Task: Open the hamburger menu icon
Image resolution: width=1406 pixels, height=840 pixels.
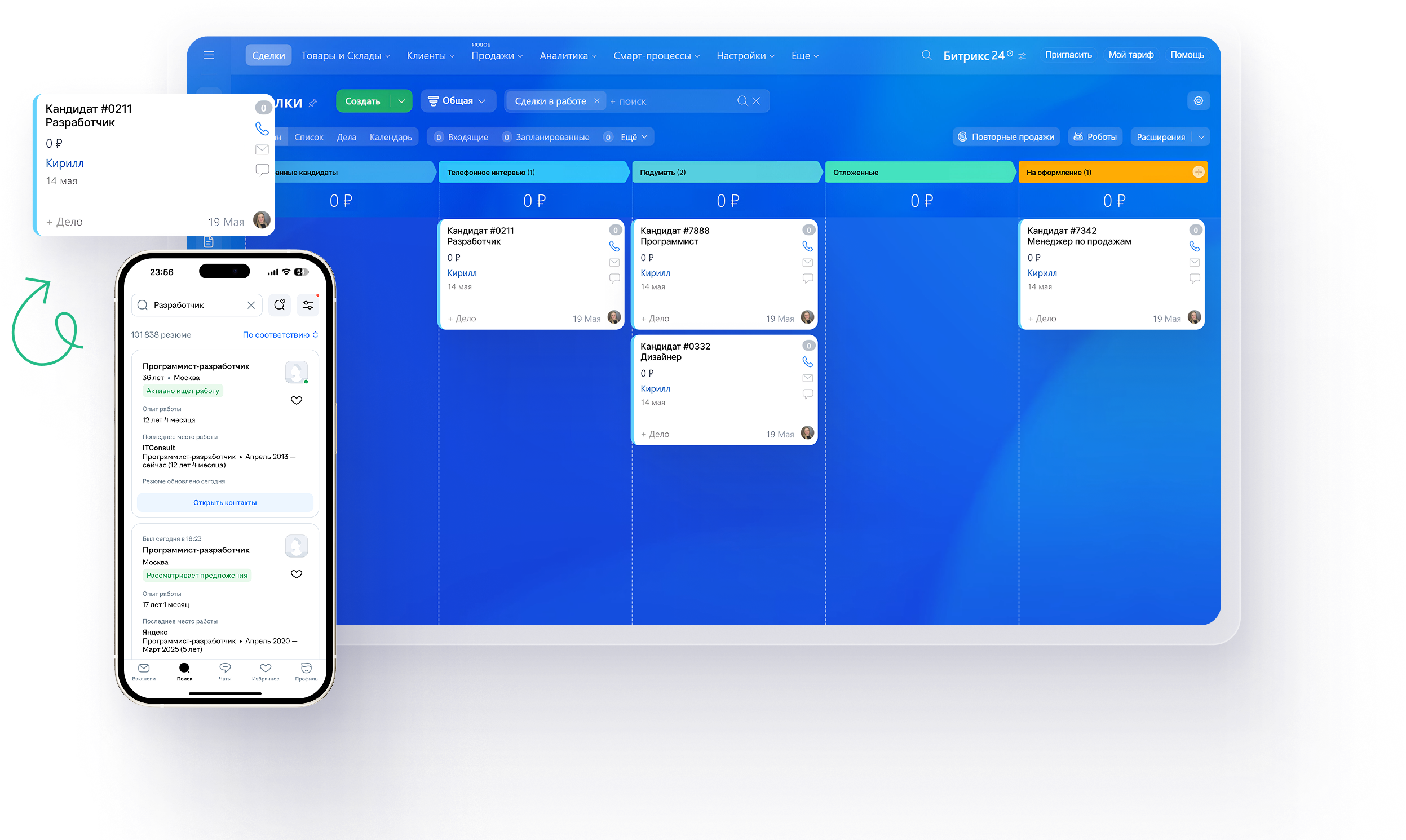Action: pyautogui.click(x=209, y=55)
